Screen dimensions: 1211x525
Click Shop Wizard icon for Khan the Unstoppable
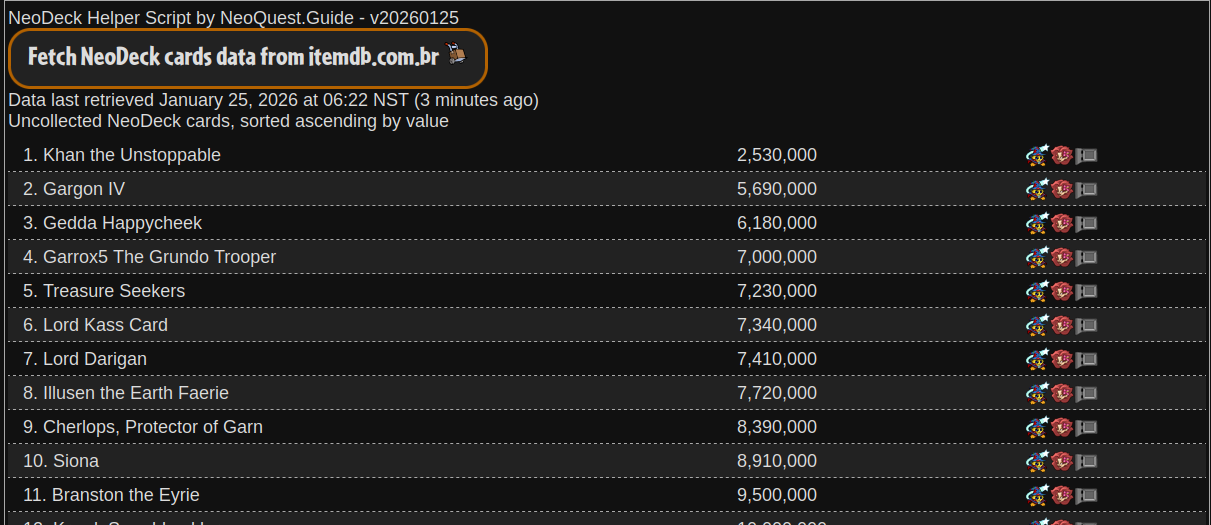(x=1037, y=155)
